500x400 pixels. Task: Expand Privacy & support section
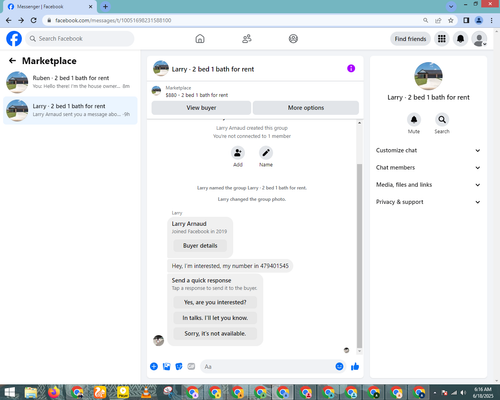click(428, 202)
